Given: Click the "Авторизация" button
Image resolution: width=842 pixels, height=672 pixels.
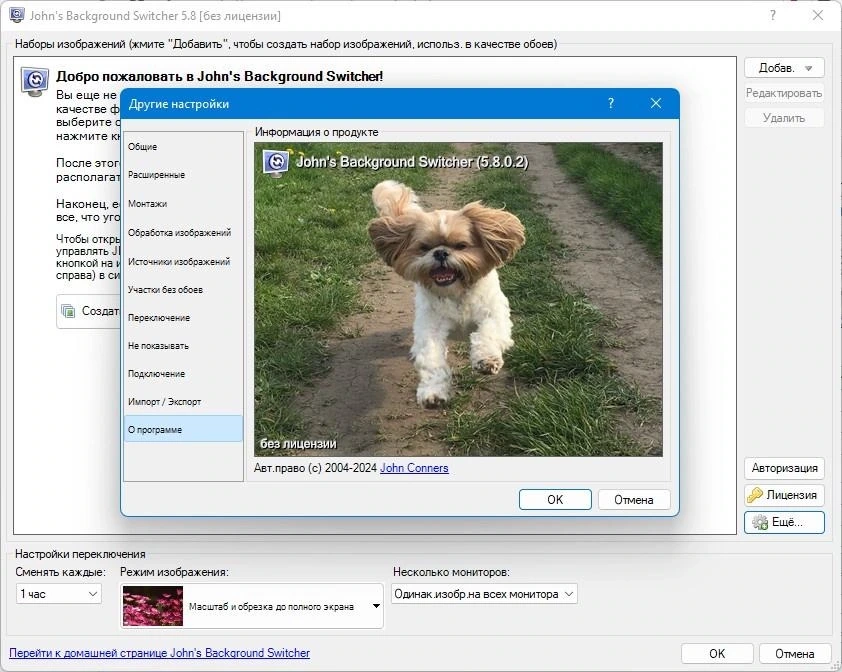Looking at the screenshot, I should point(784,468).
